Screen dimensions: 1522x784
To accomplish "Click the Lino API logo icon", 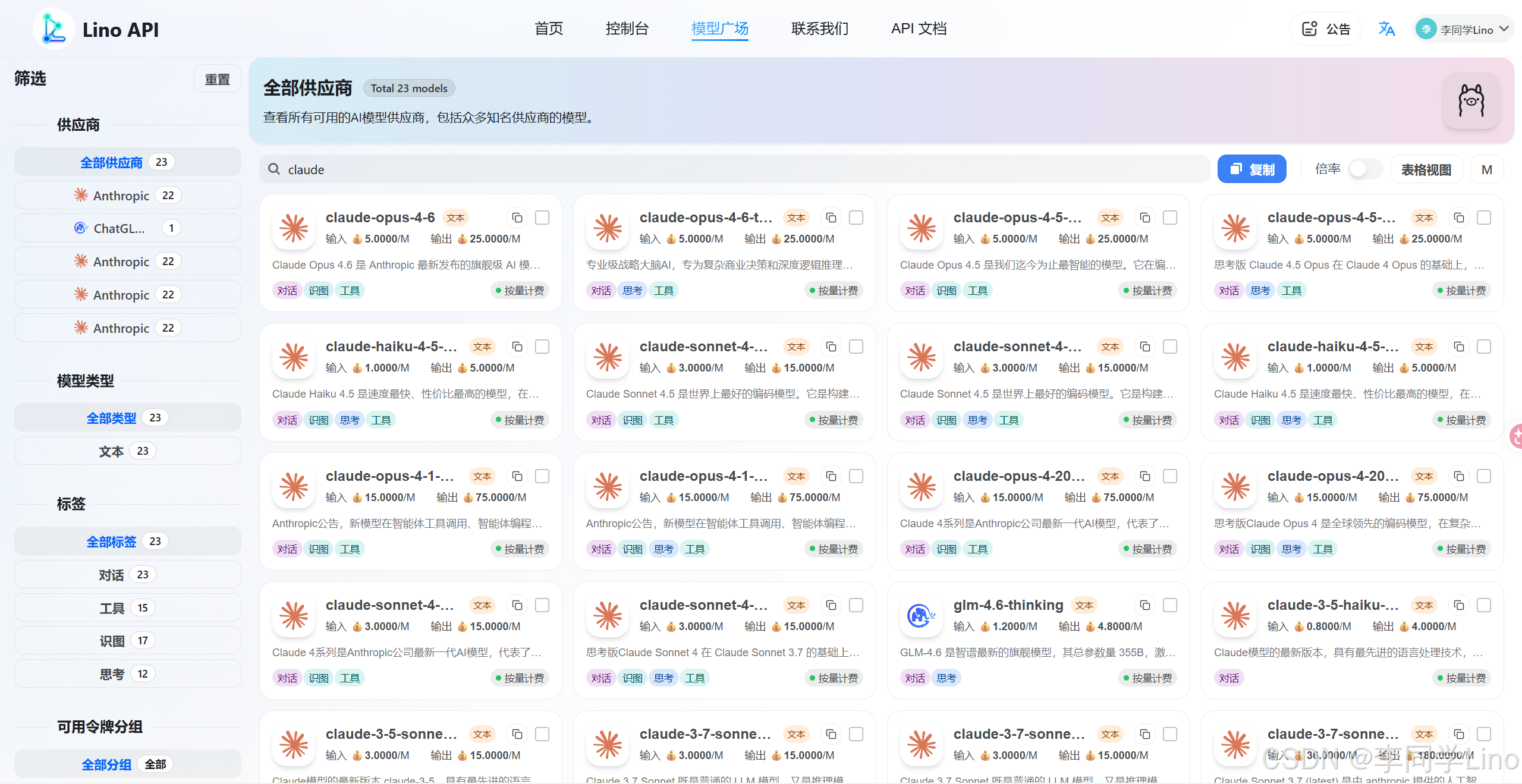I will [54, 28].
